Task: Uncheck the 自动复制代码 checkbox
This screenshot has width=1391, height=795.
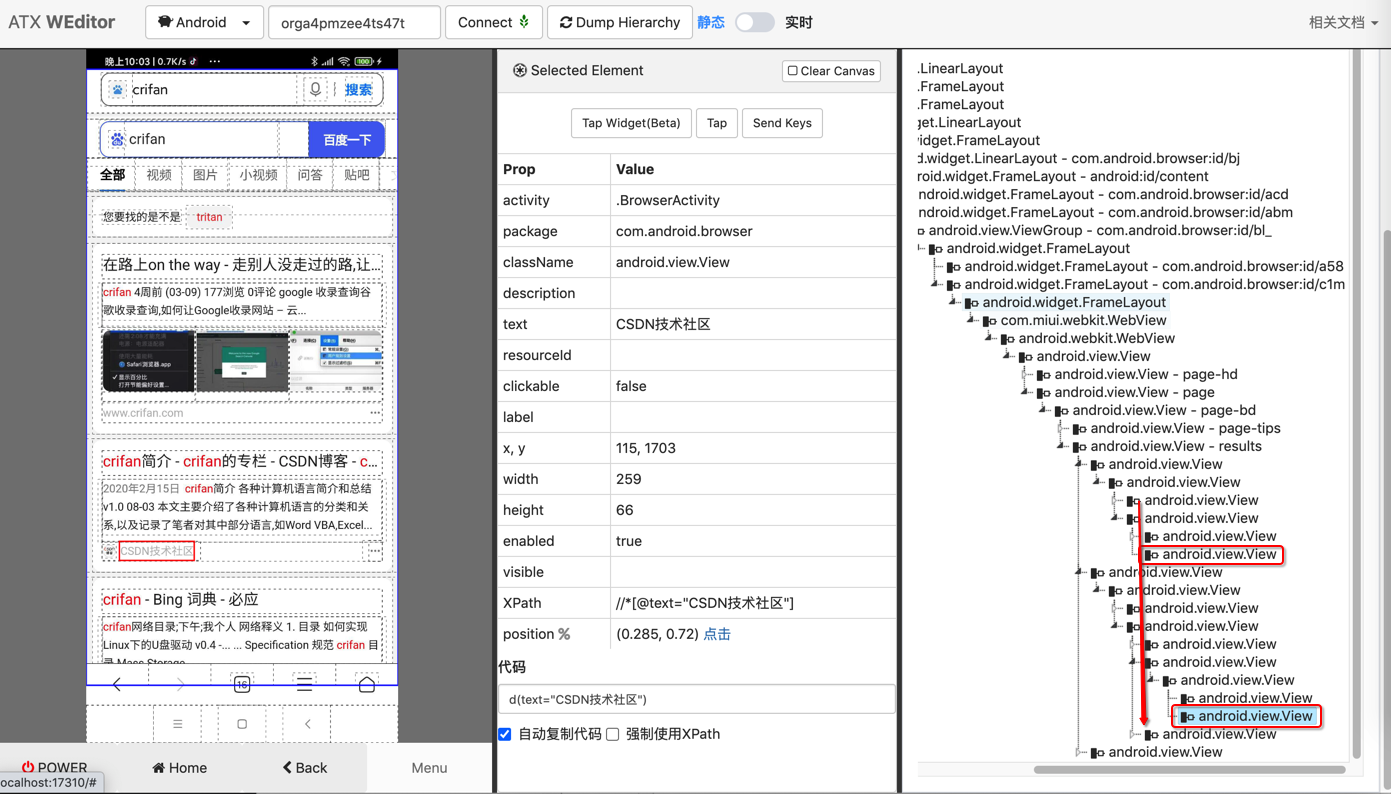Action: [x=505, y=734]
